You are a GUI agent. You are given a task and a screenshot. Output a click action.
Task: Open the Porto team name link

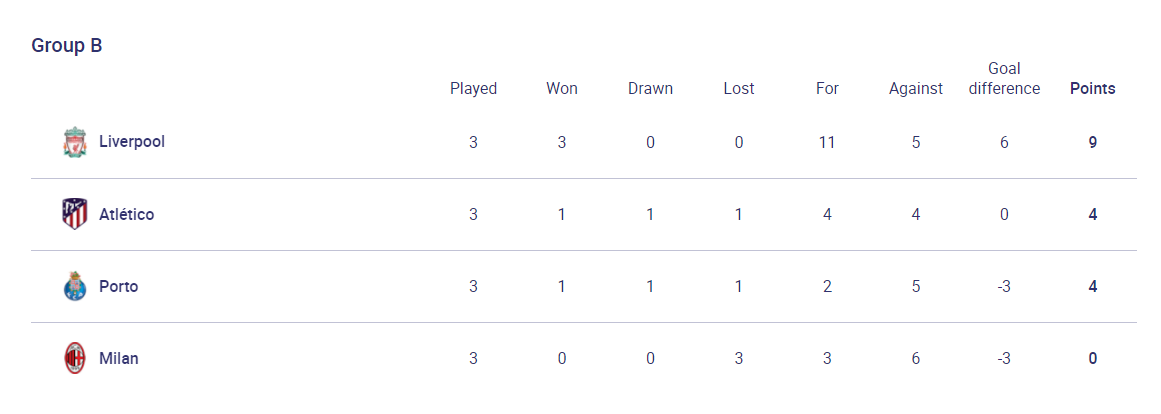tap(118, 286)
